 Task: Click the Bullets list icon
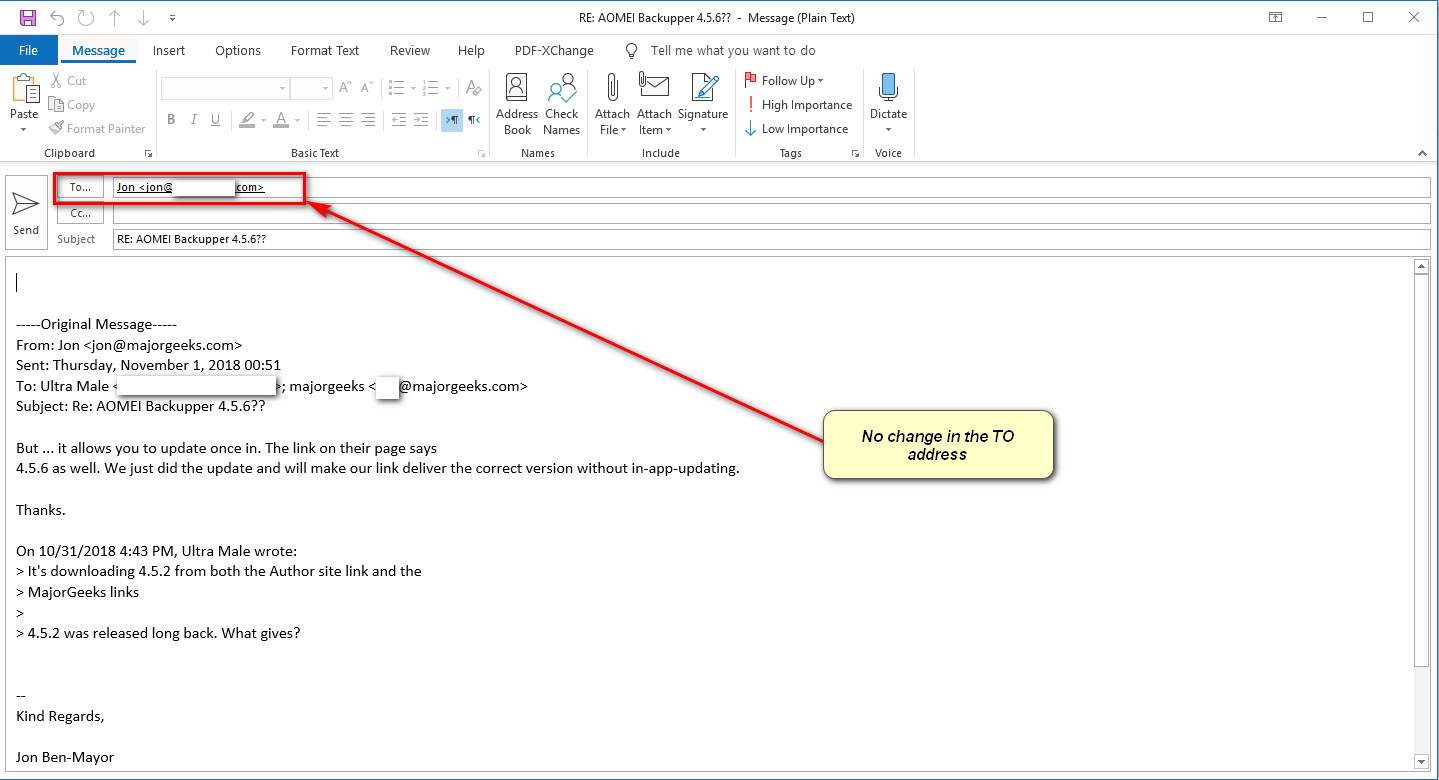click(x=397, y=89)
